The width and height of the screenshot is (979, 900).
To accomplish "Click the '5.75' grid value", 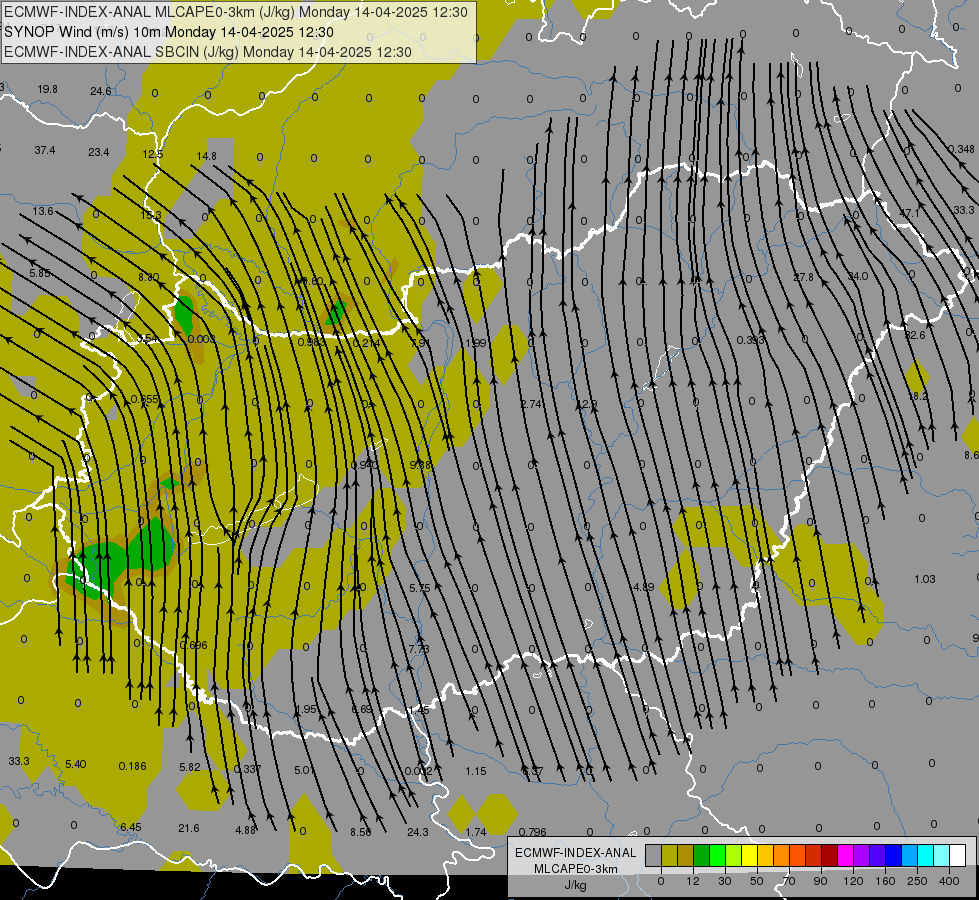I will [420, 588].
